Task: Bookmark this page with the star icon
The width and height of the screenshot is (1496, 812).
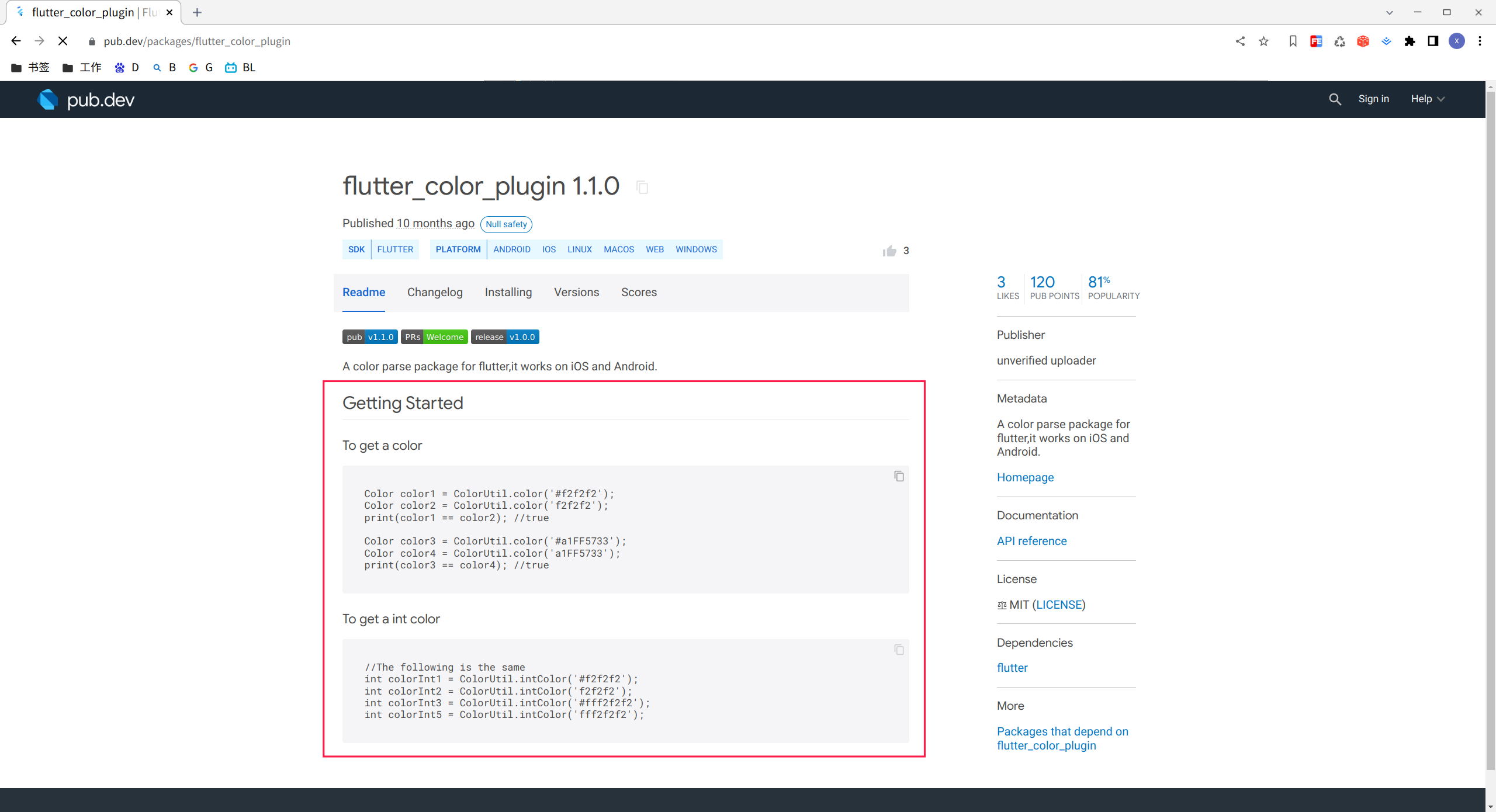Action: click(1263, 41)
